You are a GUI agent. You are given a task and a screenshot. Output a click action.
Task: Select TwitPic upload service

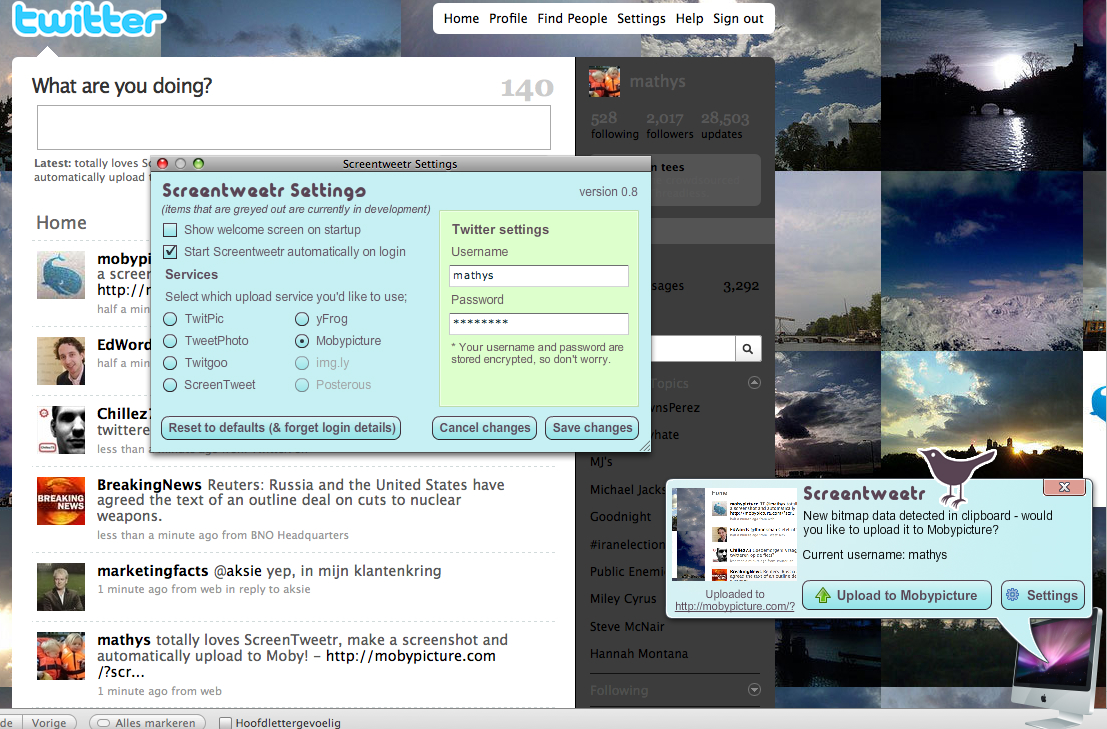(170, 319)
